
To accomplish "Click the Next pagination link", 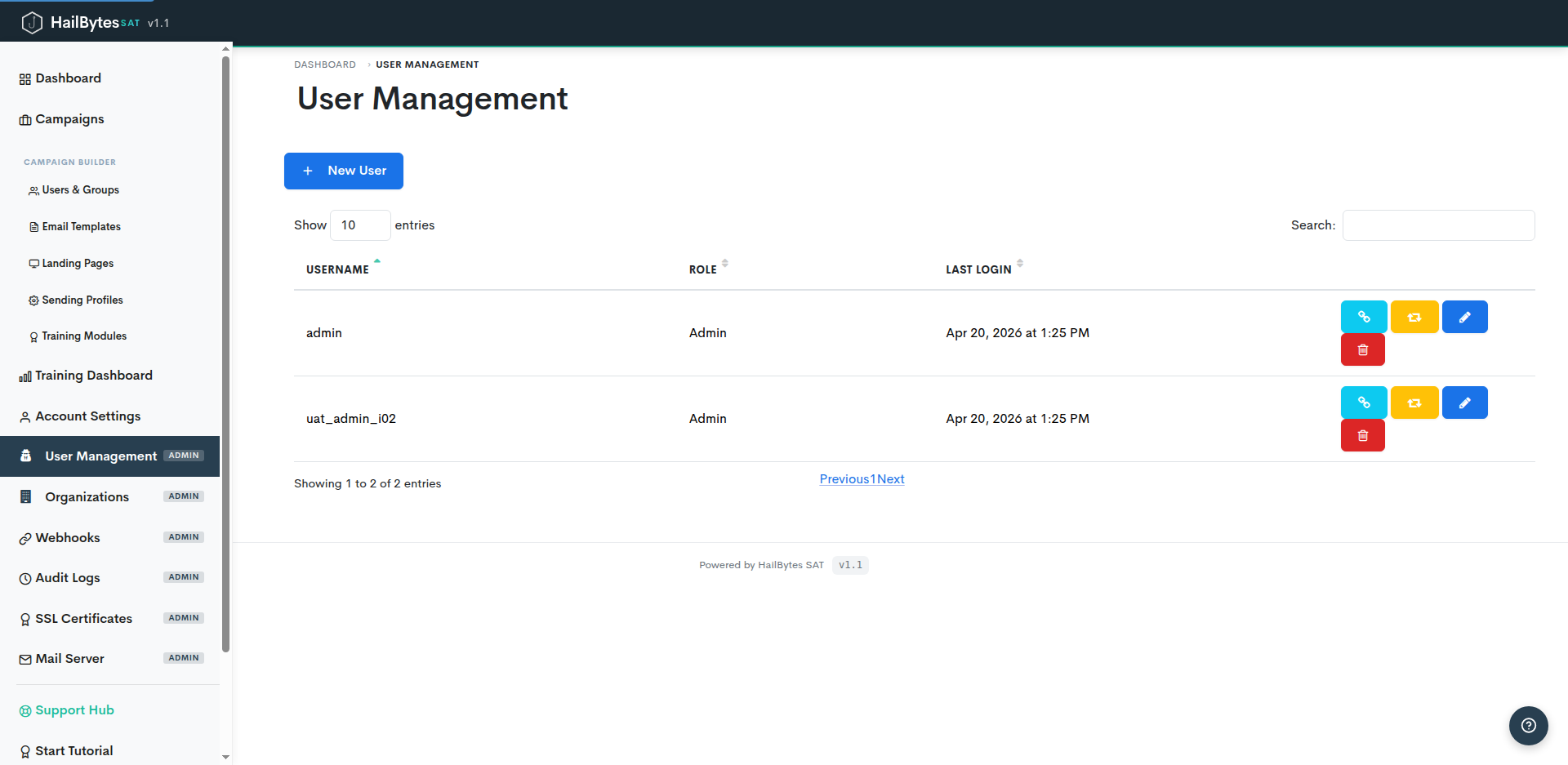I will (891, 479).
